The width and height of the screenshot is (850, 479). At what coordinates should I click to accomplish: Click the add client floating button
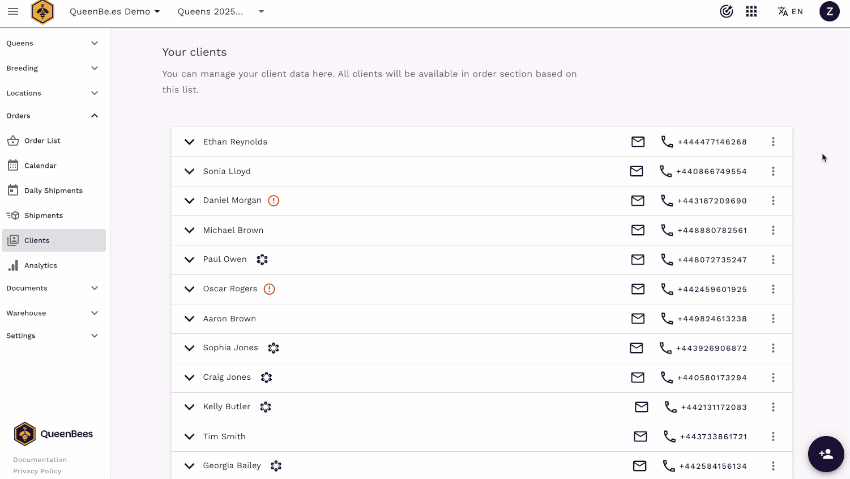click(x=826, y=453)
